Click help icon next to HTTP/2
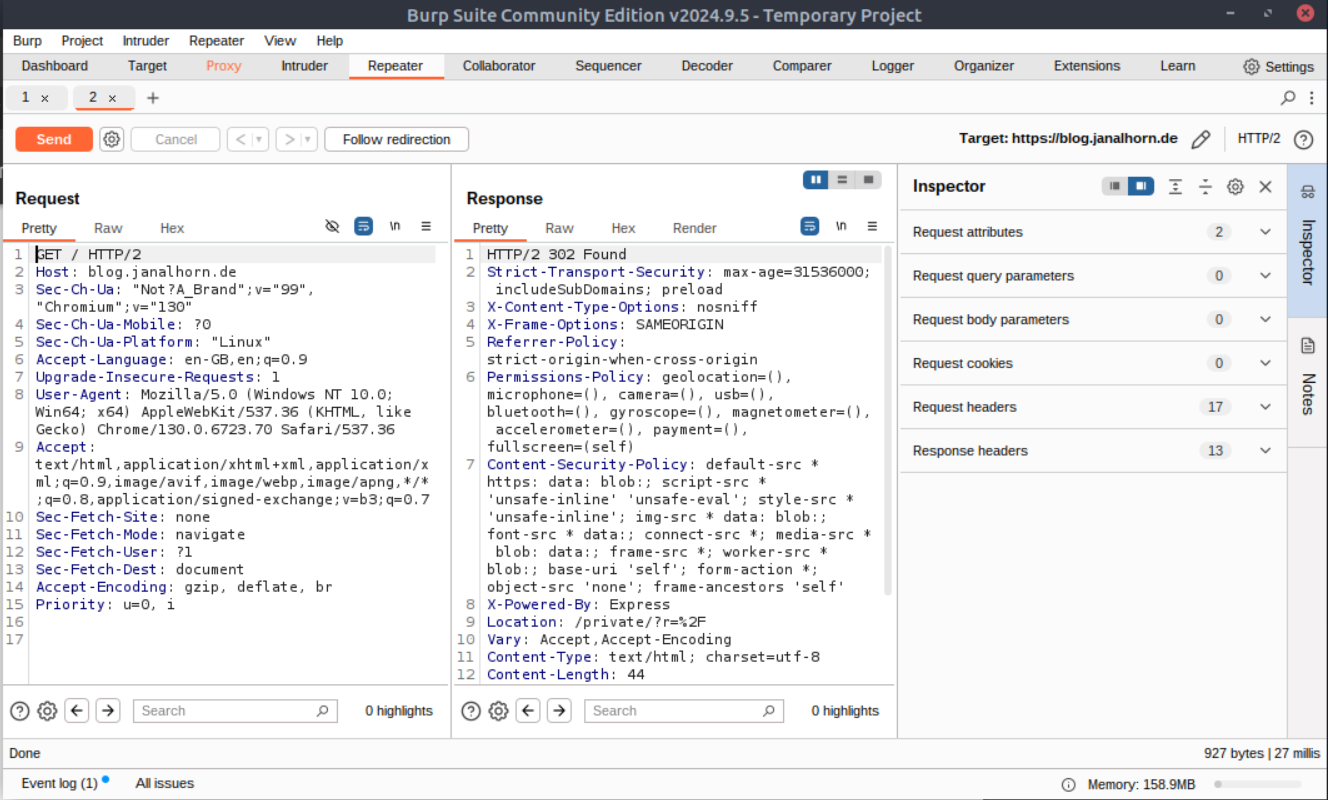 (x=1303, y=140)
